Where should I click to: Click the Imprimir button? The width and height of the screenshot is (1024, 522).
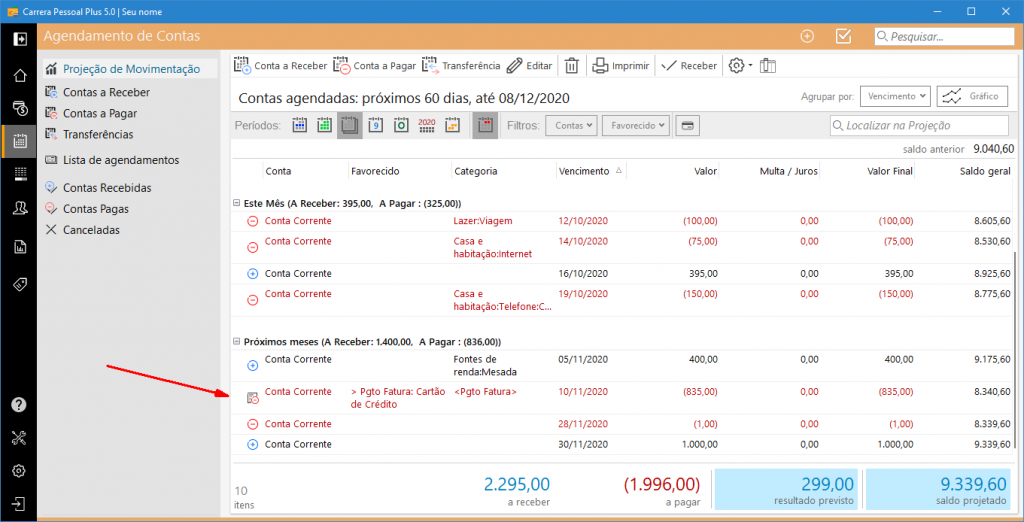click(620, 66)
